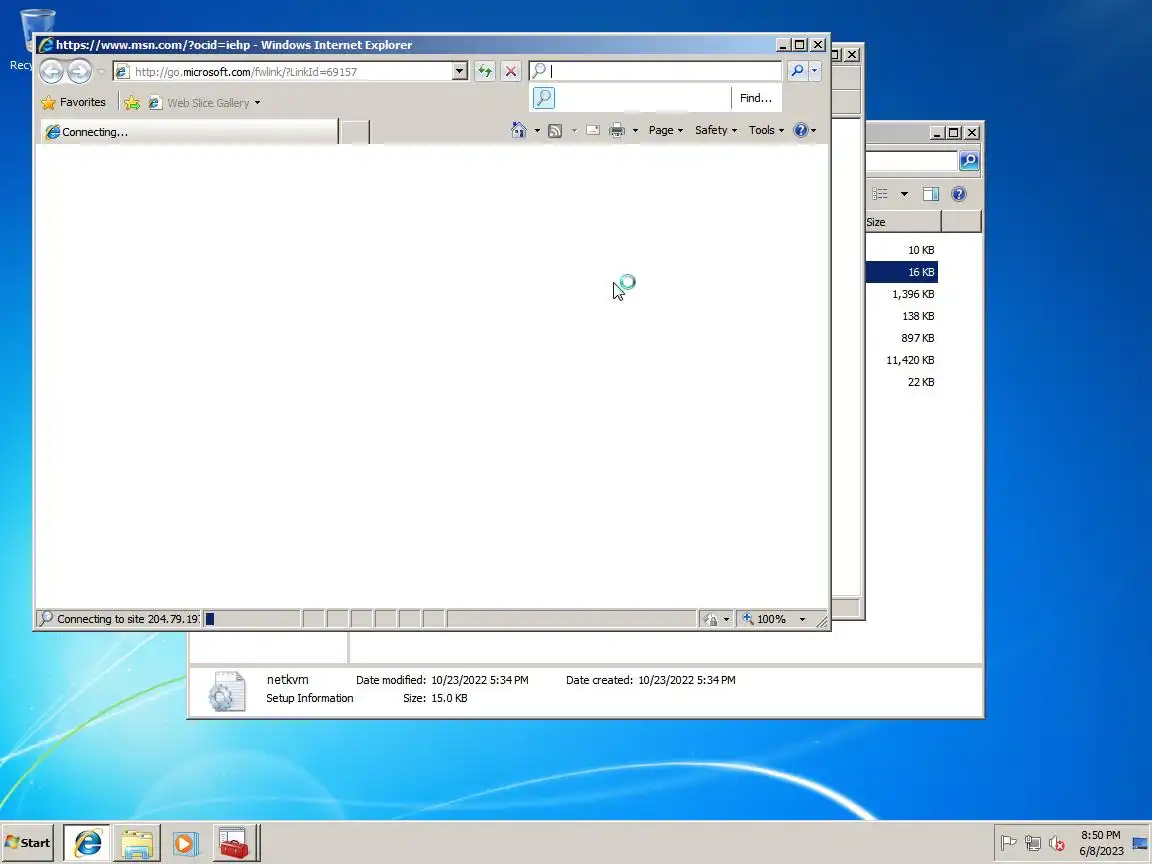This screenshot has height=864, width=1152.
Task: Click the Add to Favorites Bar star icon
Action: (132, 103)
